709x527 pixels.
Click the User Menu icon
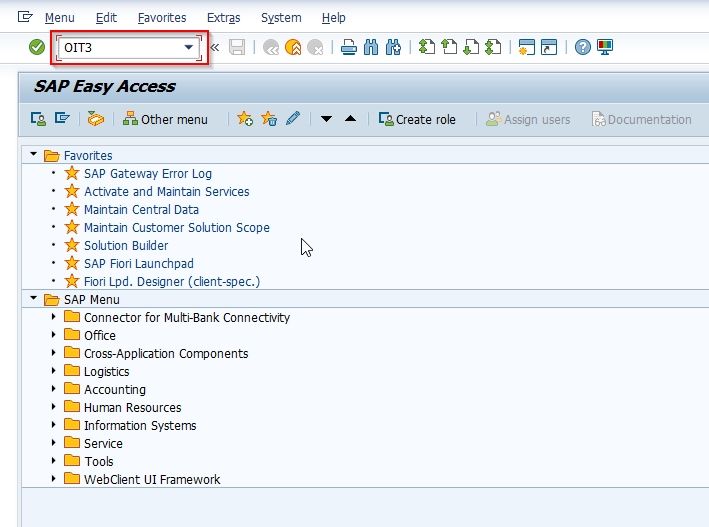(x=38, y=119)
